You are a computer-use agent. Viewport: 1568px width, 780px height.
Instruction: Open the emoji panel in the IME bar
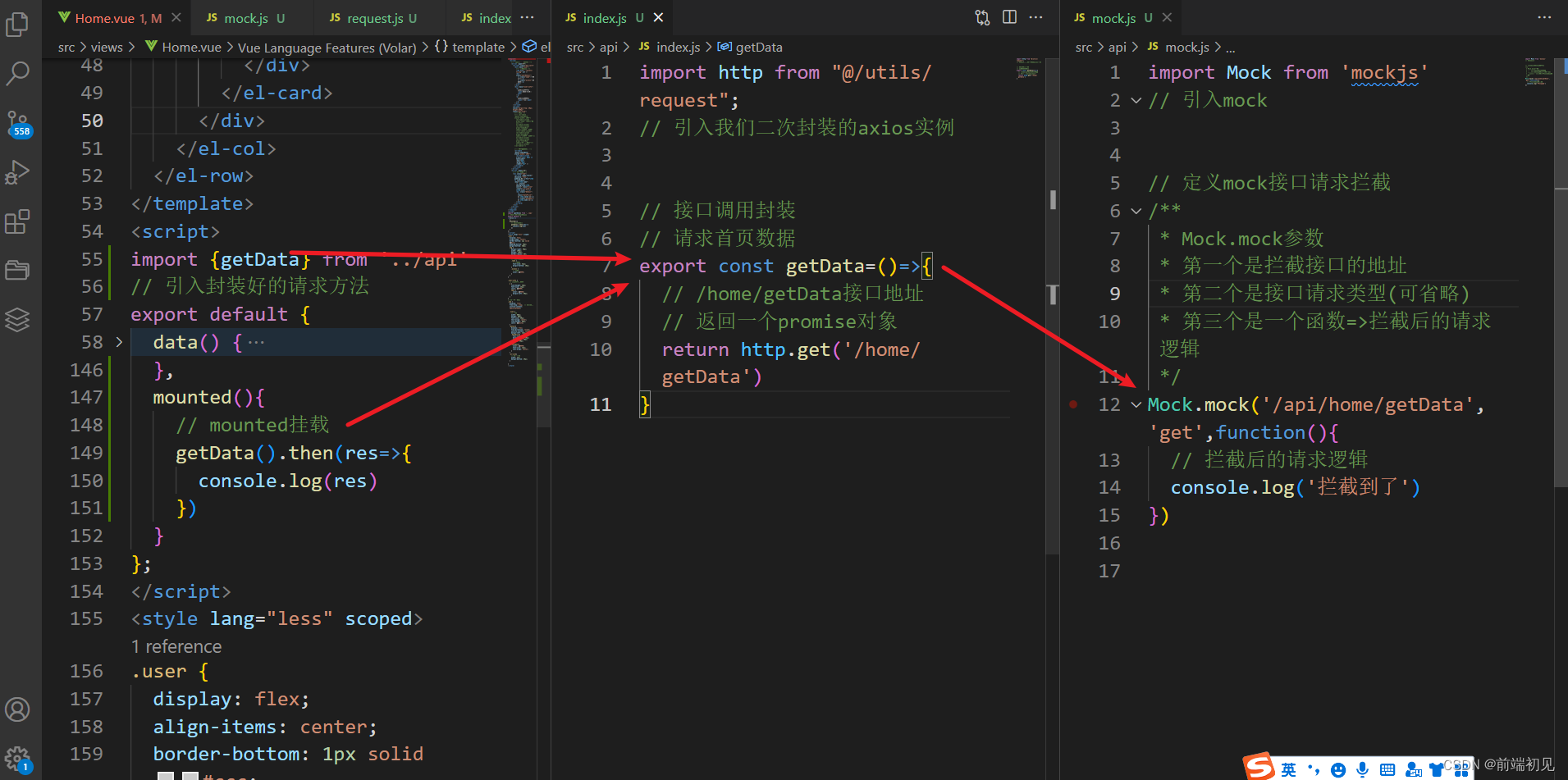[1338, 769]
